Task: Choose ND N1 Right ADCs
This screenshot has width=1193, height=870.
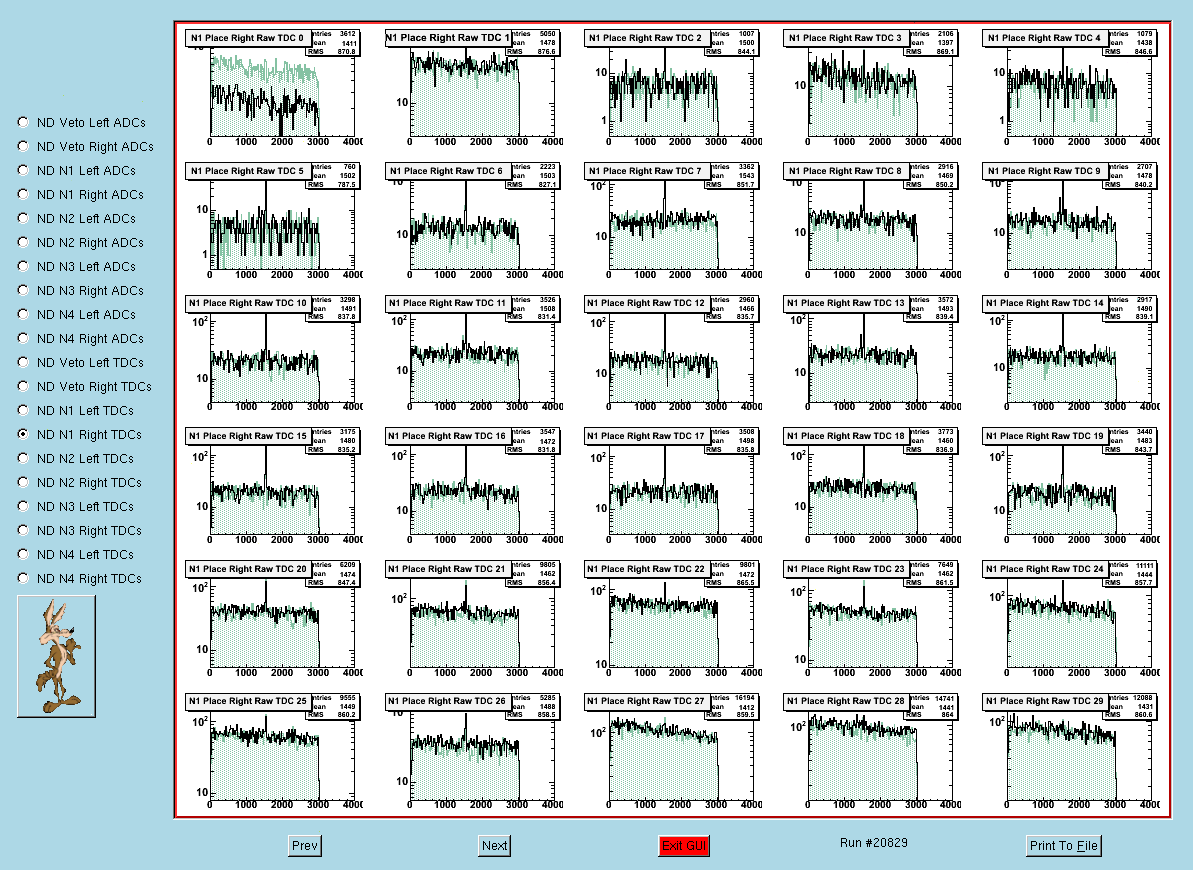Action: click(x=23, y=194)
